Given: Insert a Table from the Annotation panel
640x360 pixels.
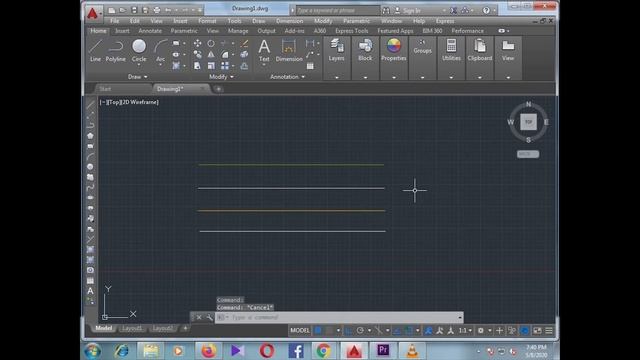Looking at the screenshot, I should [x=310, y=66].
